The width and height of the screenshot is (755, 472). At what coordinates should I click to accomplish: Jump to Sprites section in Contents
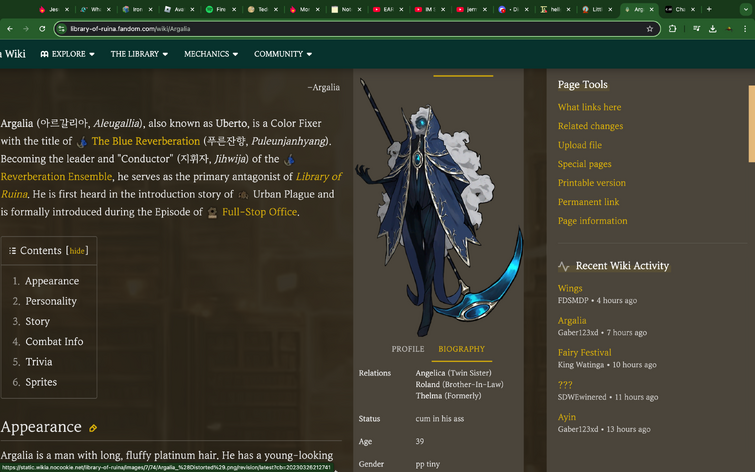pos(41,382)
